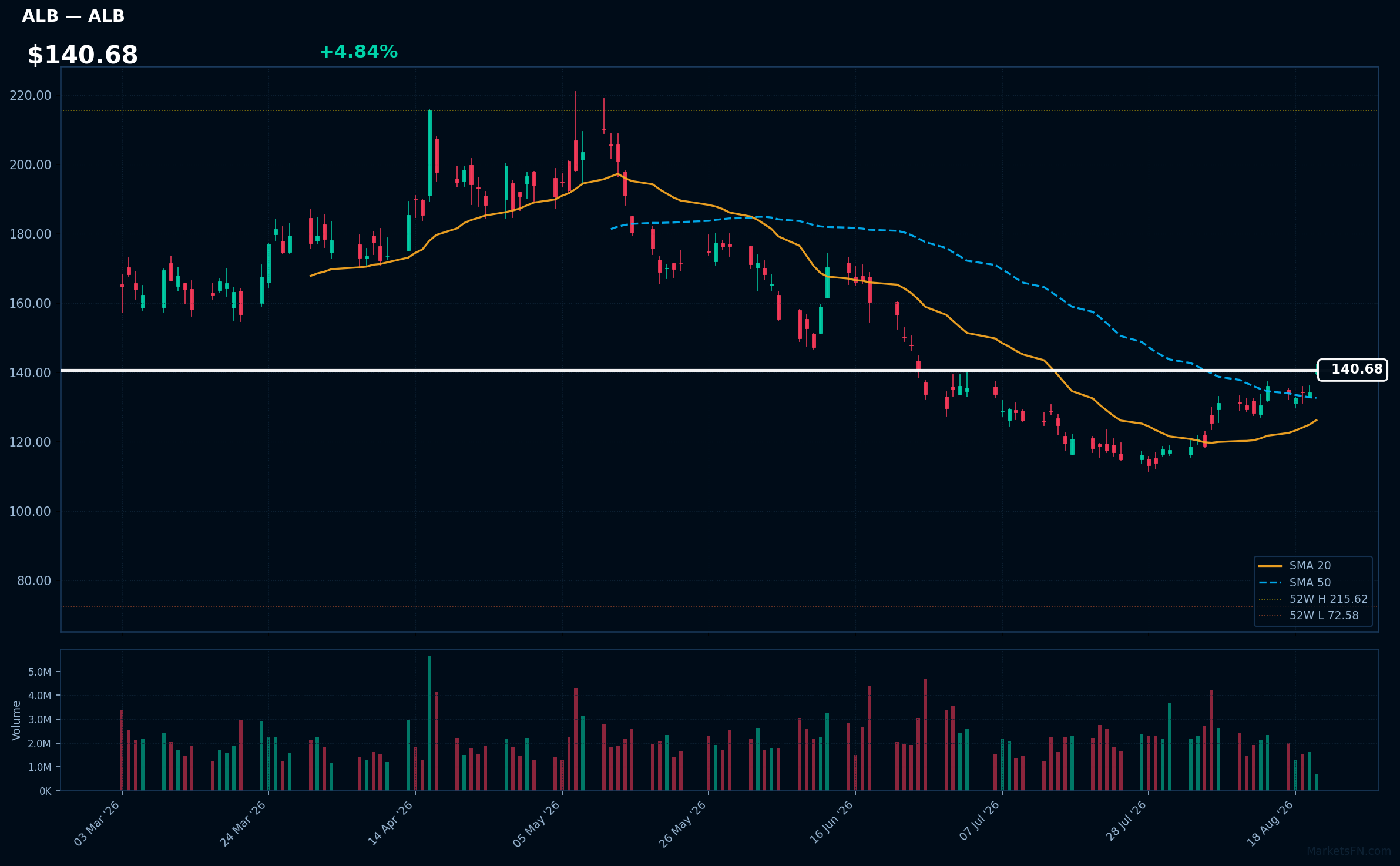Click the 28 Jul '26 date label
This screenshot has width=1400, height=866.
tap(1126, 821)
